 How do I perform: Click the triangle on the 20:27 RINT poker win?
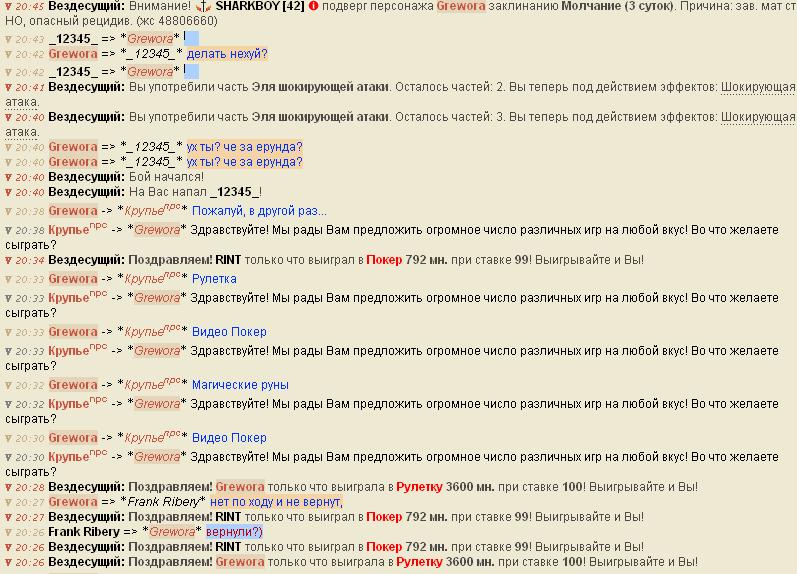point(8,518)
